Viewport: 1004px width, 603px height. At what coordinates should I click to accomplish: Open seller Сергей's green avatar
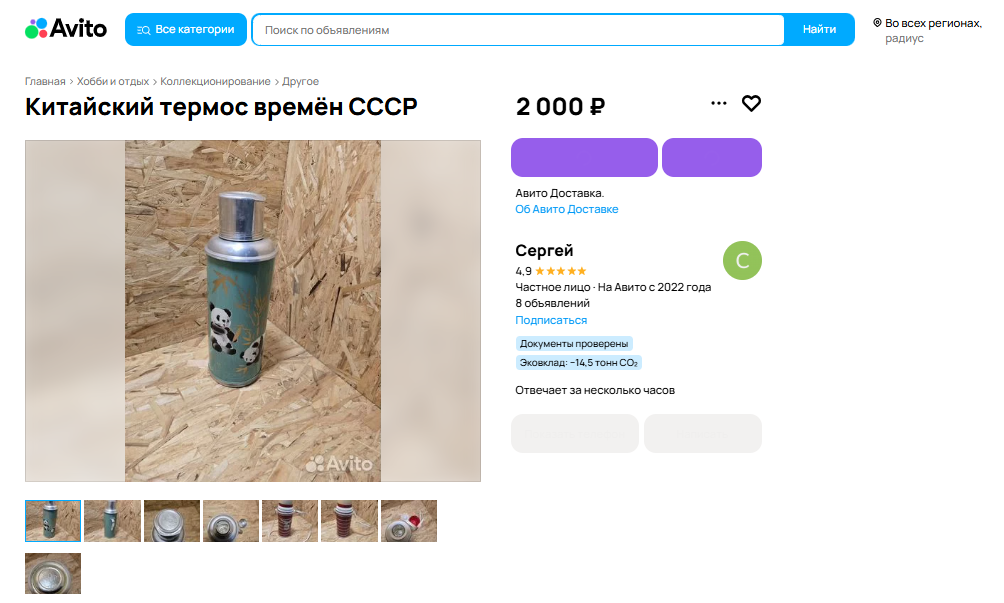pos(742,261)
